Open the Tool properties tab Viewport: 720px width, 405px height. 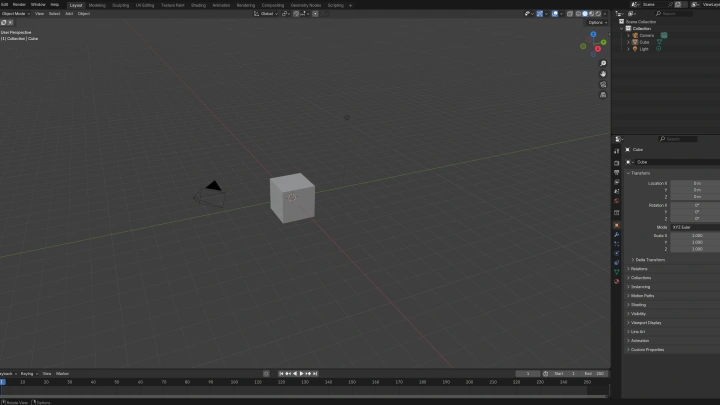(617, 151)
